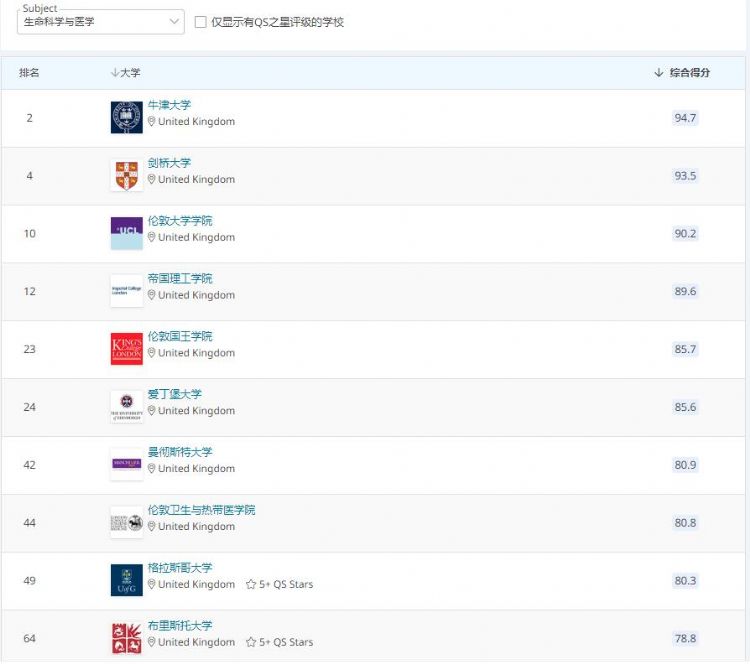Click the Oxford University logo
Image resolution: width=750 pixels, height=664 pixels.
(x=127, y=117)
